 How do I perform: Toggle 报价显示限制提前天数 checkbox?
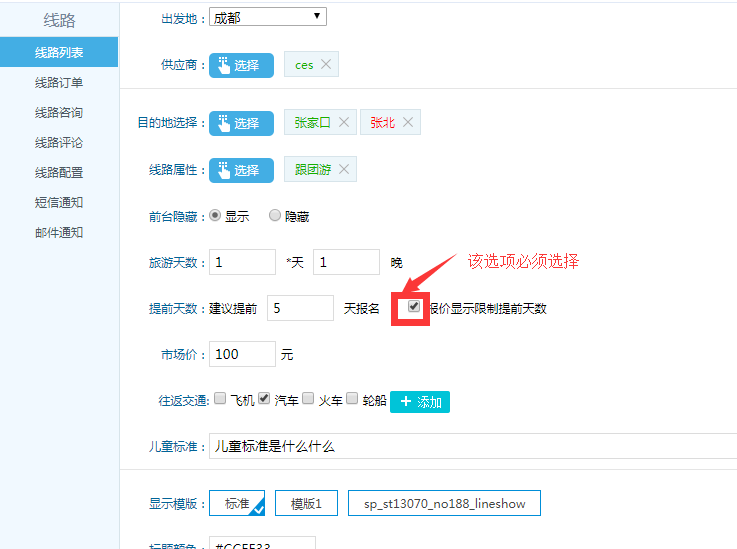pos(414,307)
